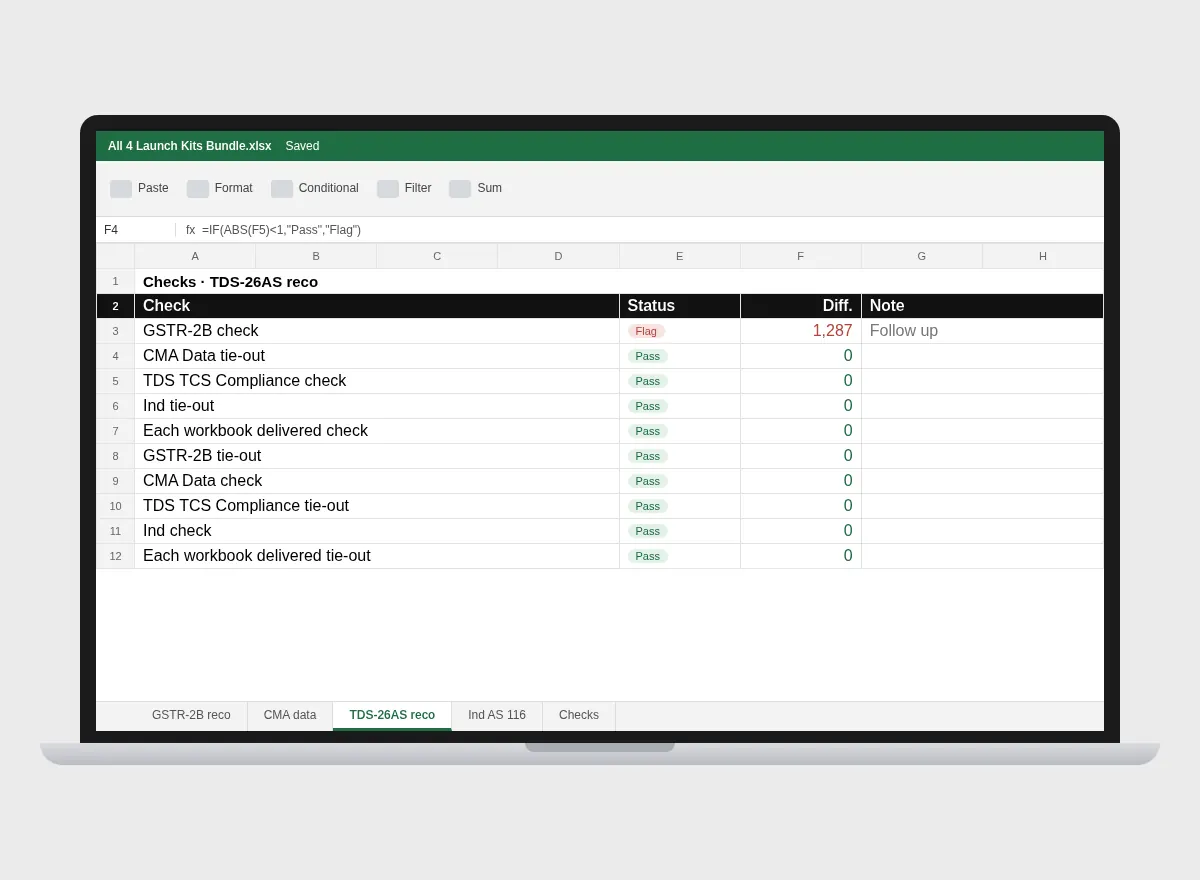Select column E header
1200x880 pixels.
point(680,256)
